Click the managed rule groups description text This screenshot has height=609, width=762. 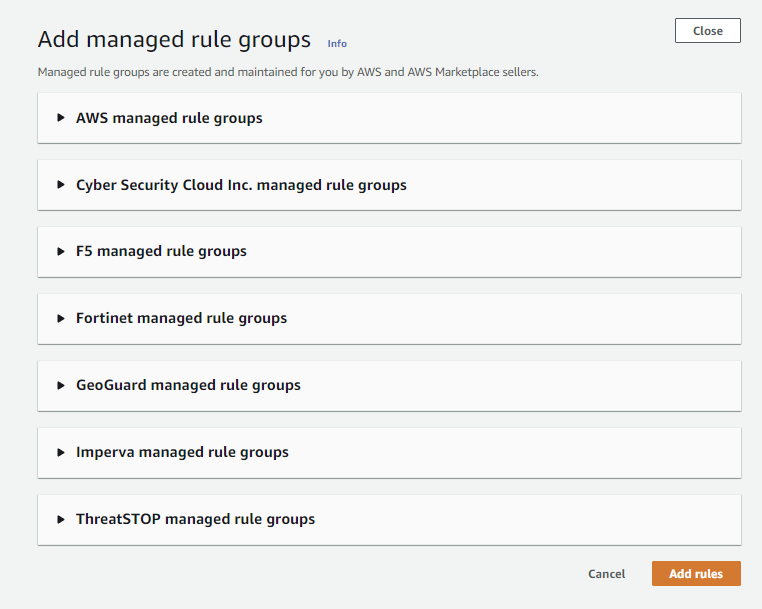click(288, 72)
